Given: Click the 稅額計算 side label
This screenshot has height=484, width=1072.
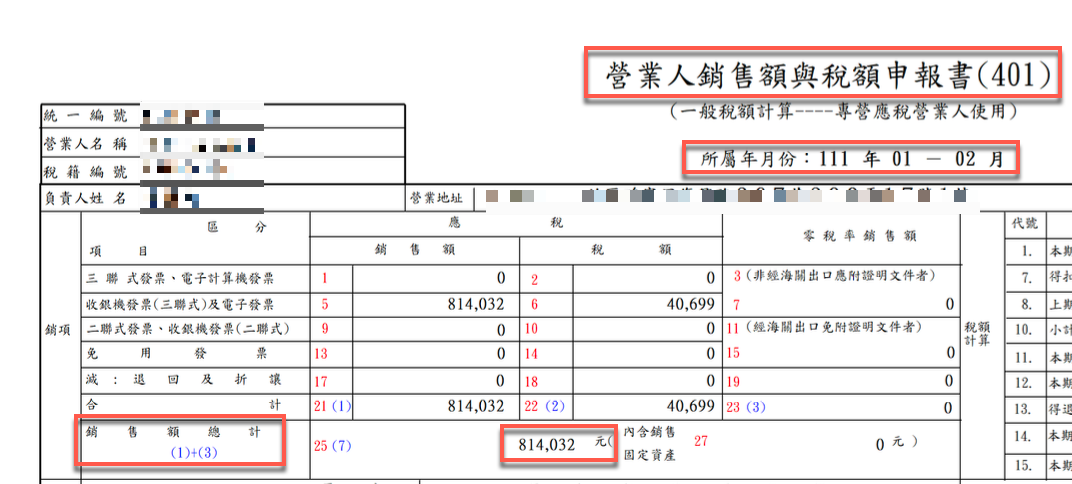Looking at the screenshot, I should [978, 335].
